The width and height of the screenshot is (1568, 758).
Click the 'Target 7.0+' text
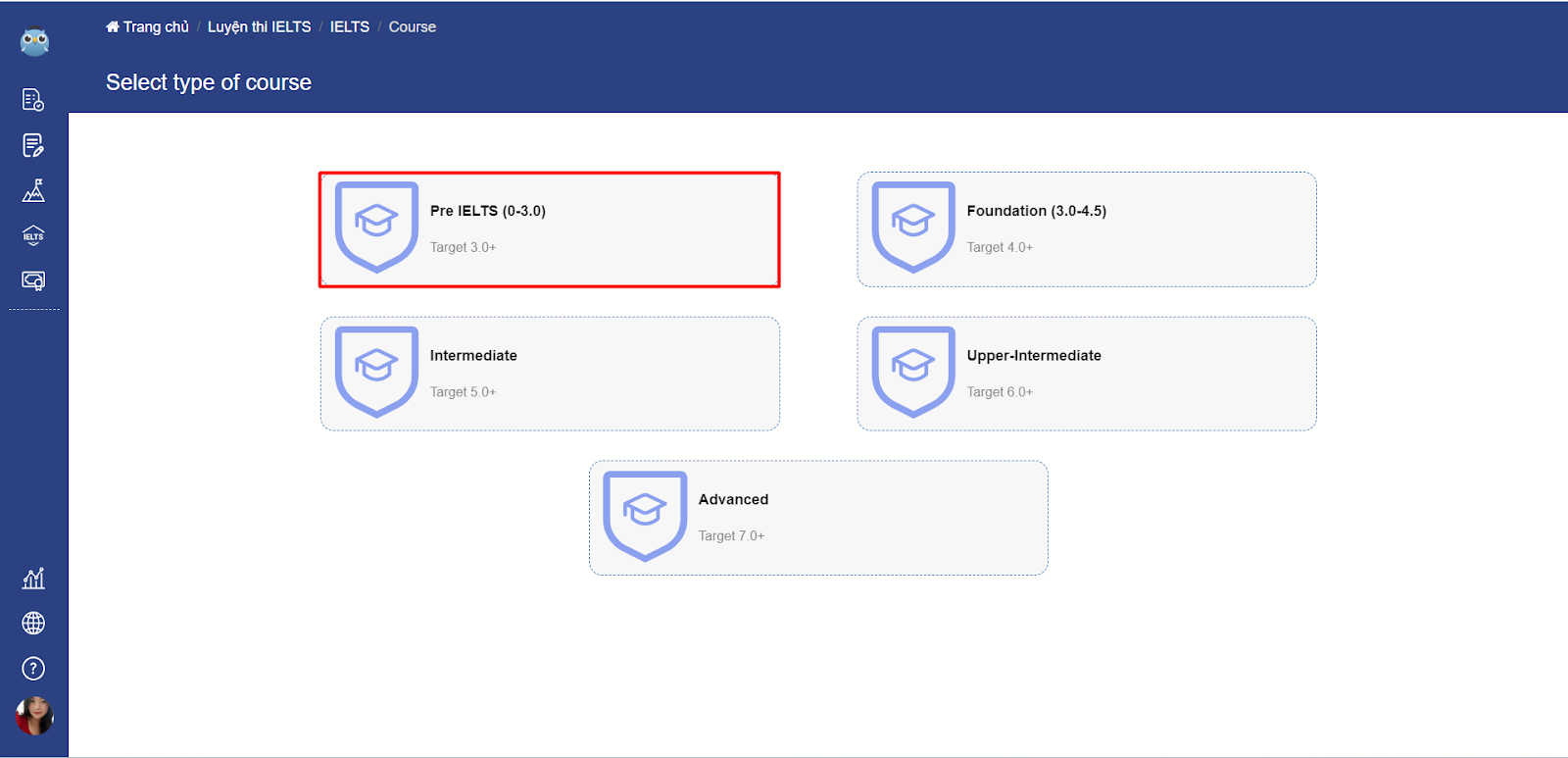click(x=731, y=535)
